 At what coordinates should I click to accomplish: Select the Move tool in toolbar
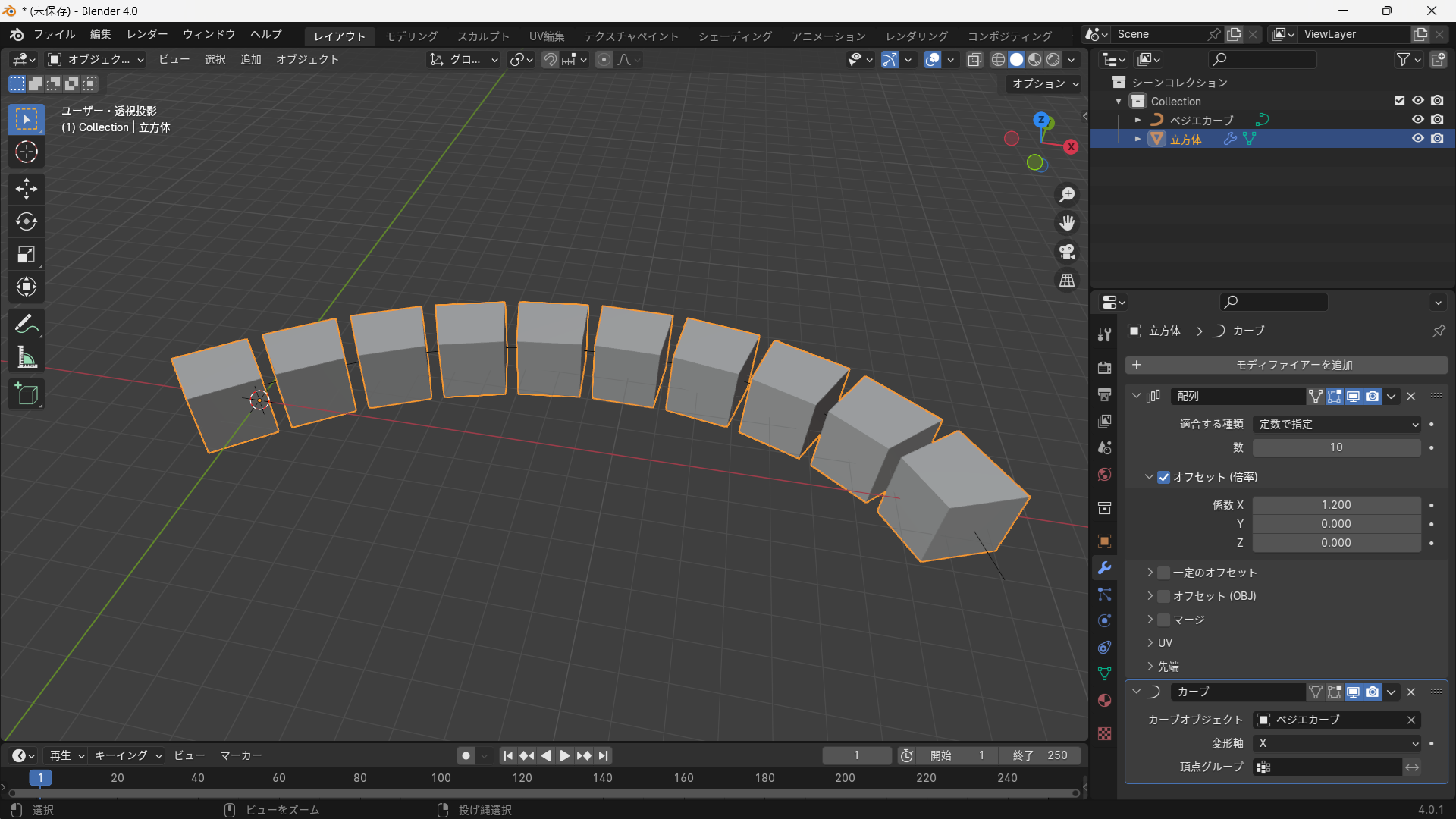coord(27,188)
